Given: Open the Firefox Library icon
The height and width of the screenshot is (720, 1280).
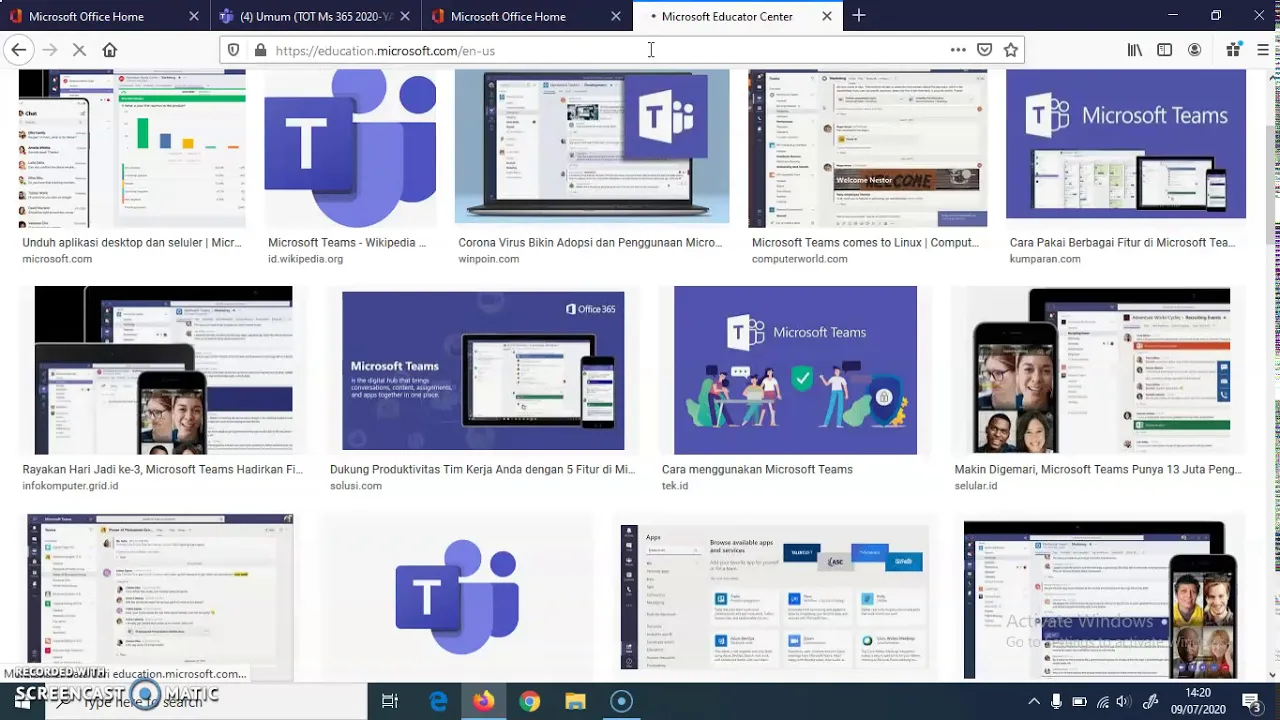Looking at the screenshot, I should [x=1135, y=50].
